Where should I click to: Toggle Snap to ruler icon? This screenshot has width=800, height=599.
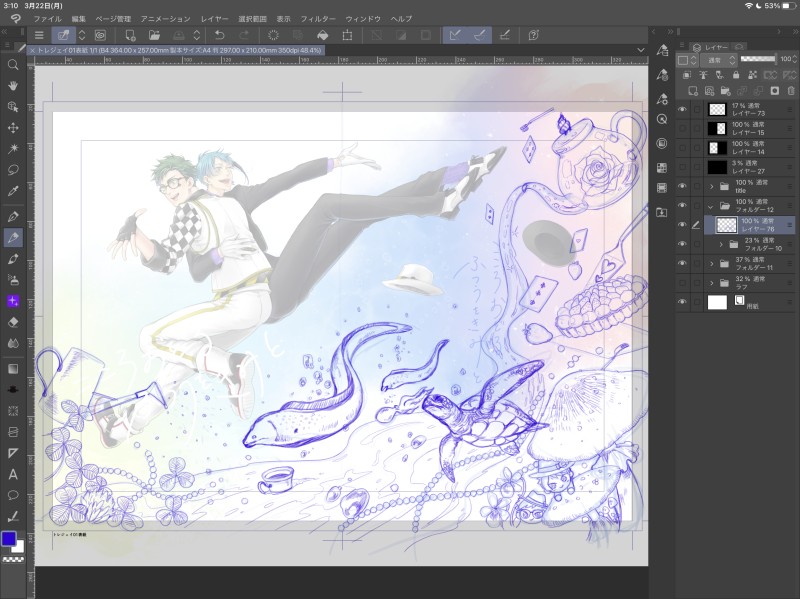455,35
